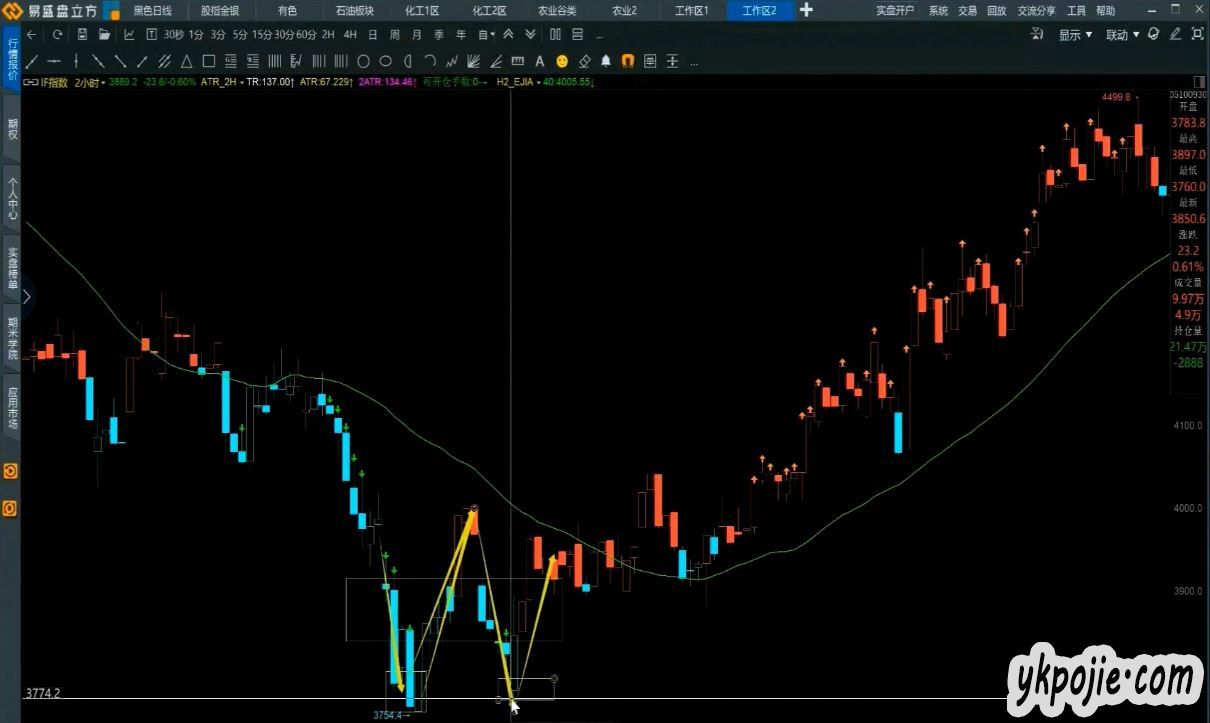Screen dimensions: 1210x723
Task: Switch to the 工作区1 tab
Action: (691, 11)
